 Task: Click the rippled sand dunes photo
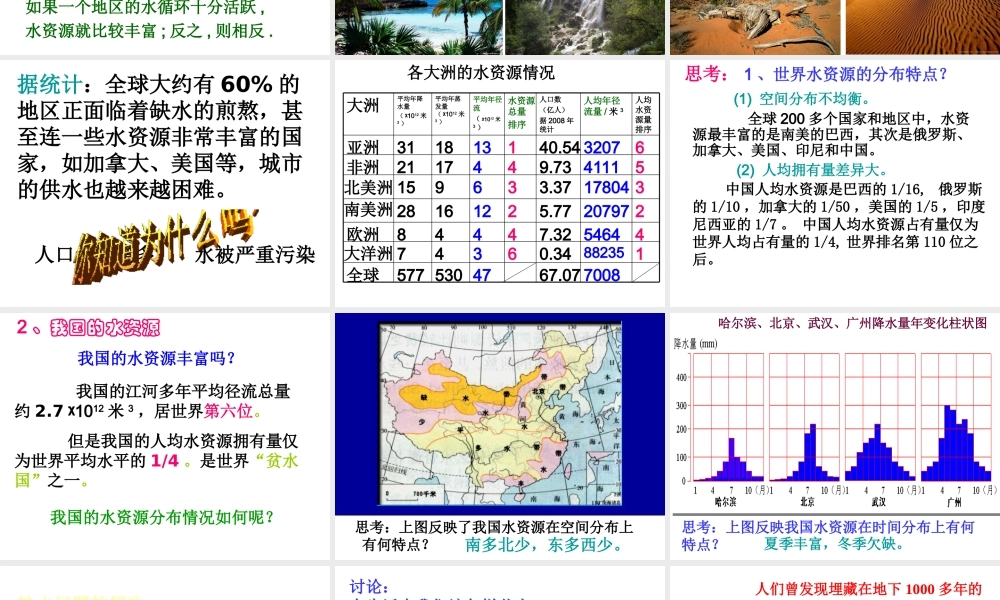(922, 27)
